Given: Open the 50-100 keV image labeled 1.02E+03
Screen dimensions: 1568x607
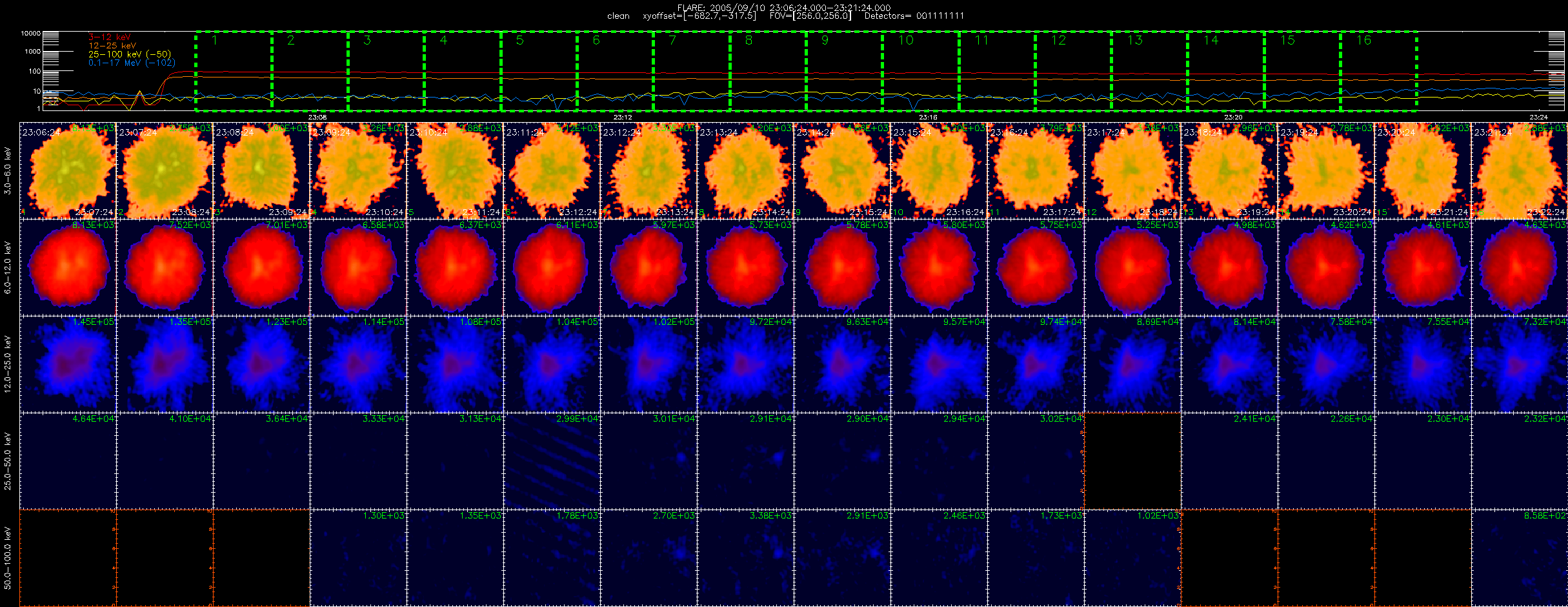Looking at the screenshot, I should (x=1133, y=558).
